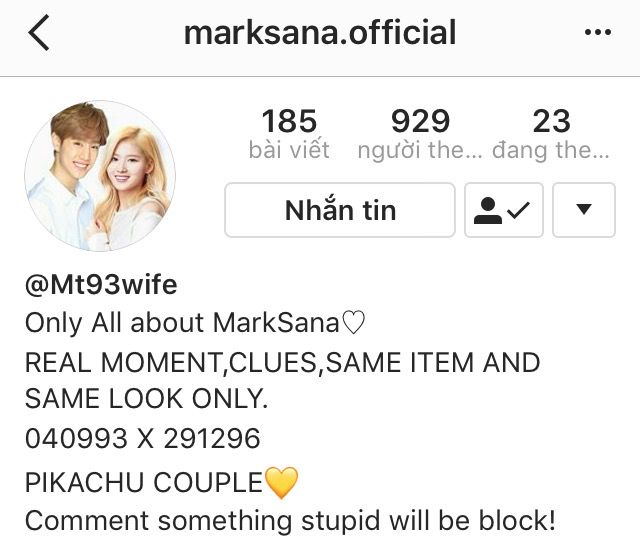Tap the Nhắn tin message button

340,210
